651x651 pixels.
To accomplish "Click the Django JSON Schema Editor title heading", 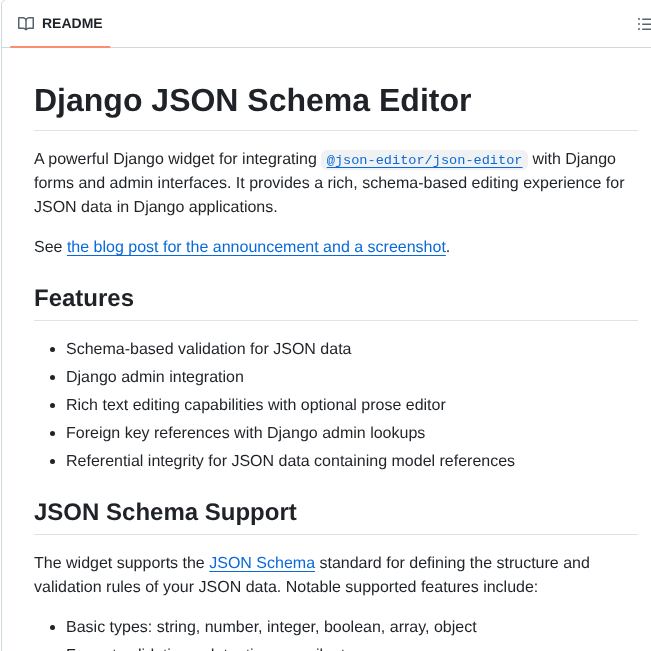I will pos(252,100).
